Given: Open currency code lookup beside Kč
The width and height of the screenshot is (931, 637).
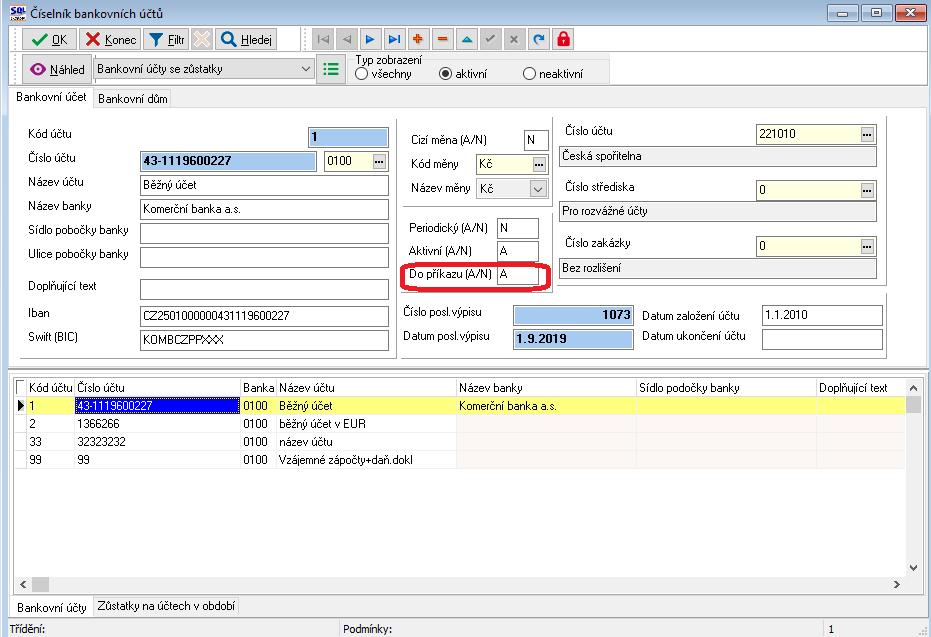Looking at the screenshot, I should tap(539, 164).
